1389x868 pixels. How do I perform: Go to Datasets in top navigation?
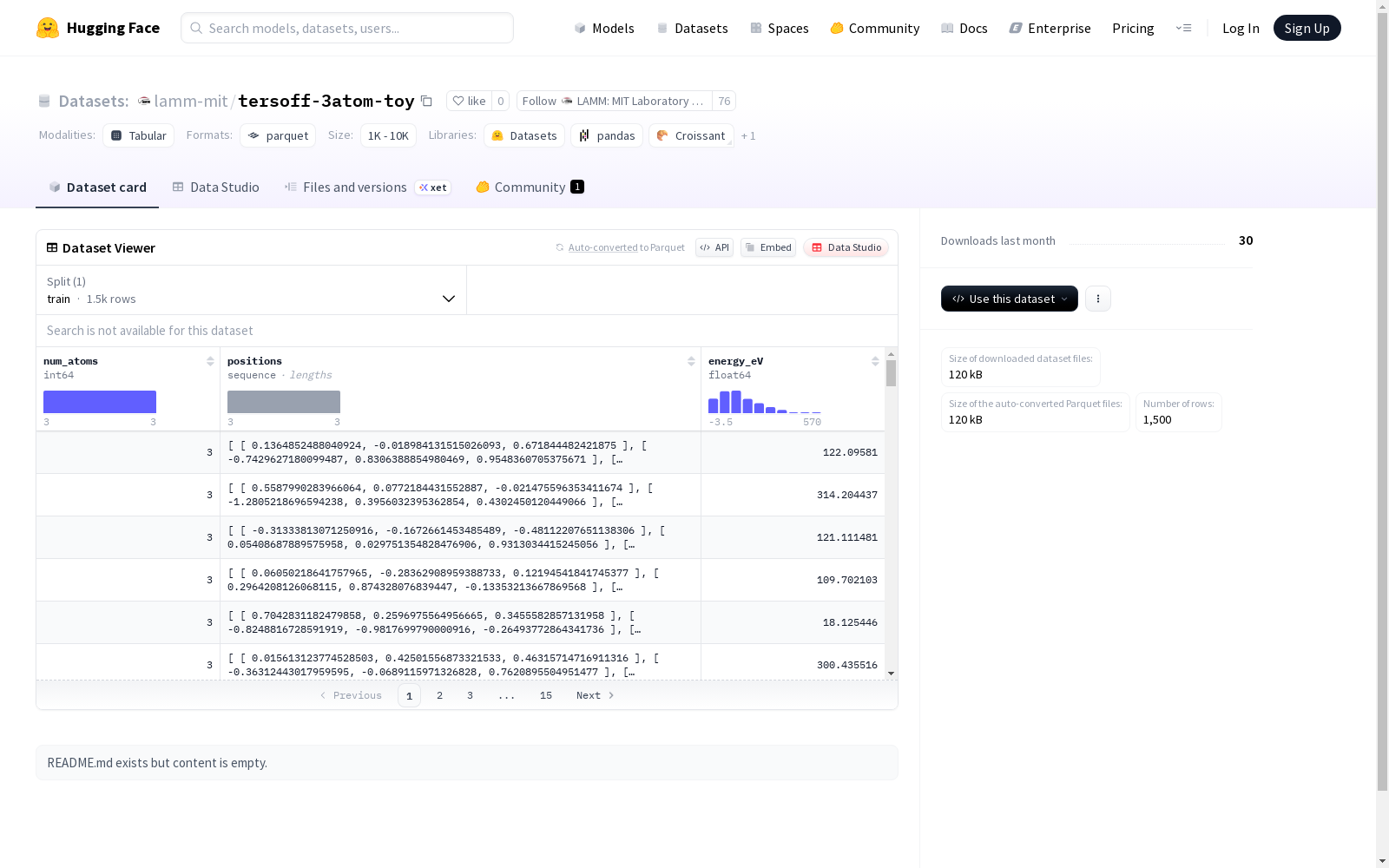pyautogui.click(x=692, y=28)
